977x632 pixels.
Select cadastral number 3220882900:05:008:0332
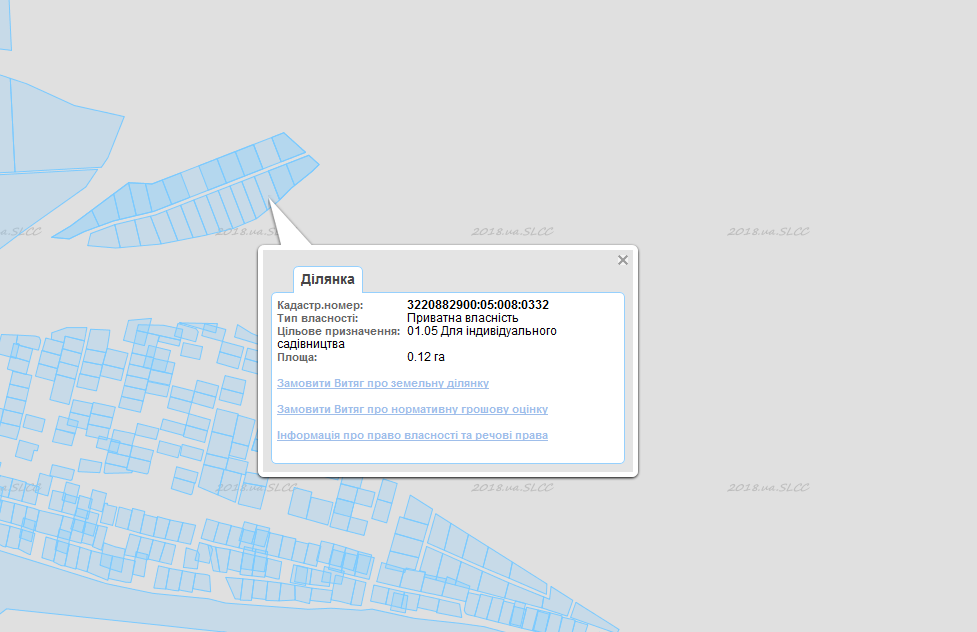[x=478, y=305]
